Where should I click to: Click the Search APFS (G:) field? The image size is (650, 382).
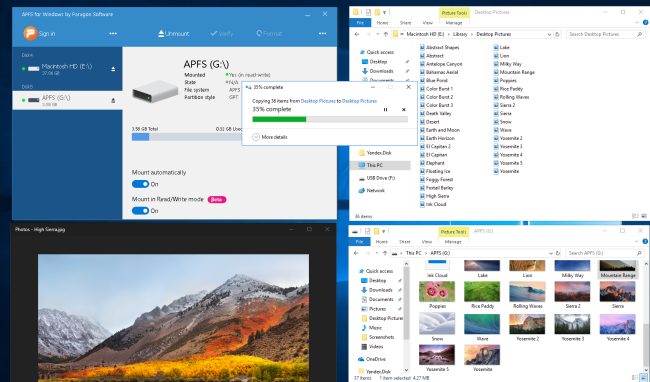coord(605,253)
